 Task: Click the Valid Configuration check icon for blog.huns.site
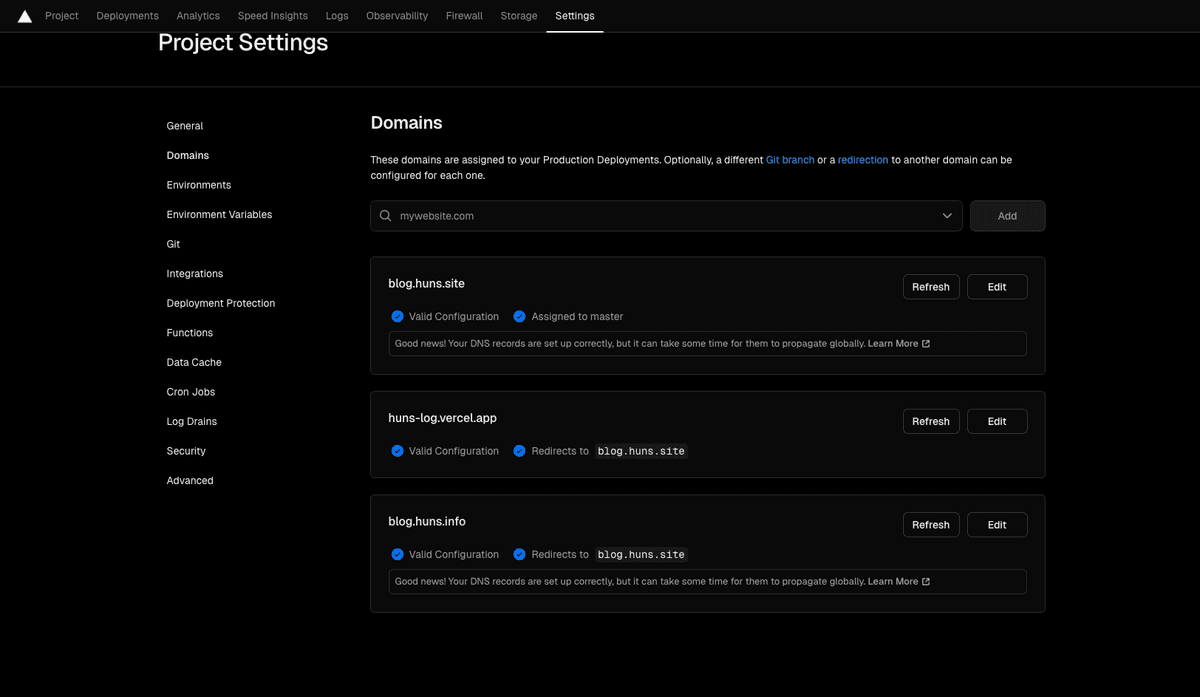click(x=397, y=316)
